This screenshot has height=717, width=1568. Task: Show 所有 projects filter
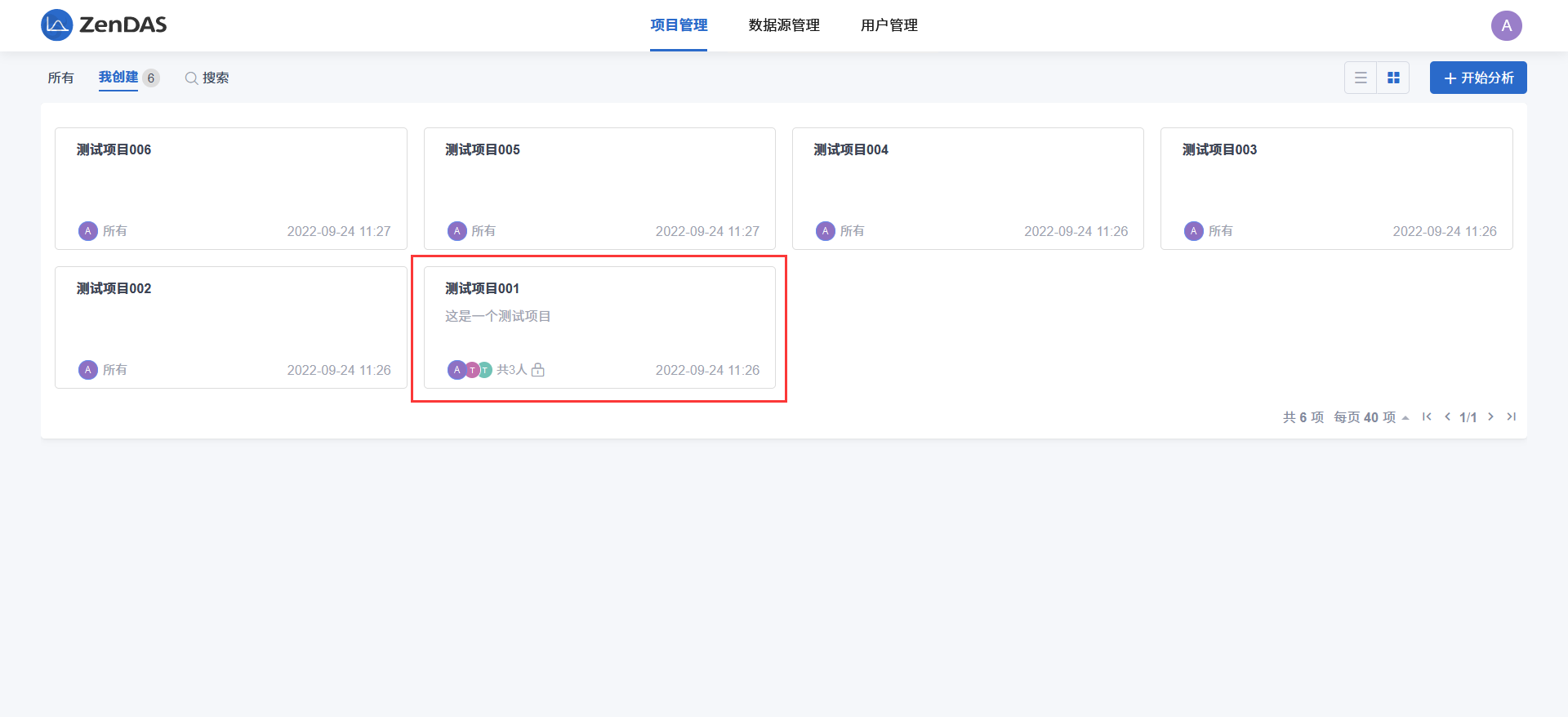pos(60,78)
